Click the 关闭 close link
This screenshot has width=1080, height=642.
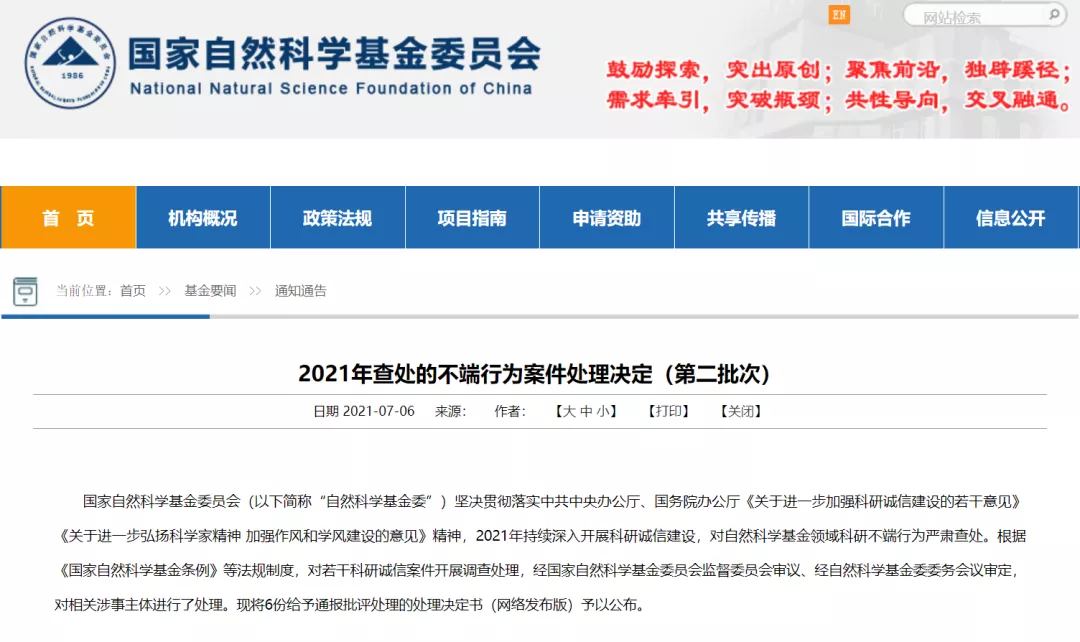click(740, 411)
